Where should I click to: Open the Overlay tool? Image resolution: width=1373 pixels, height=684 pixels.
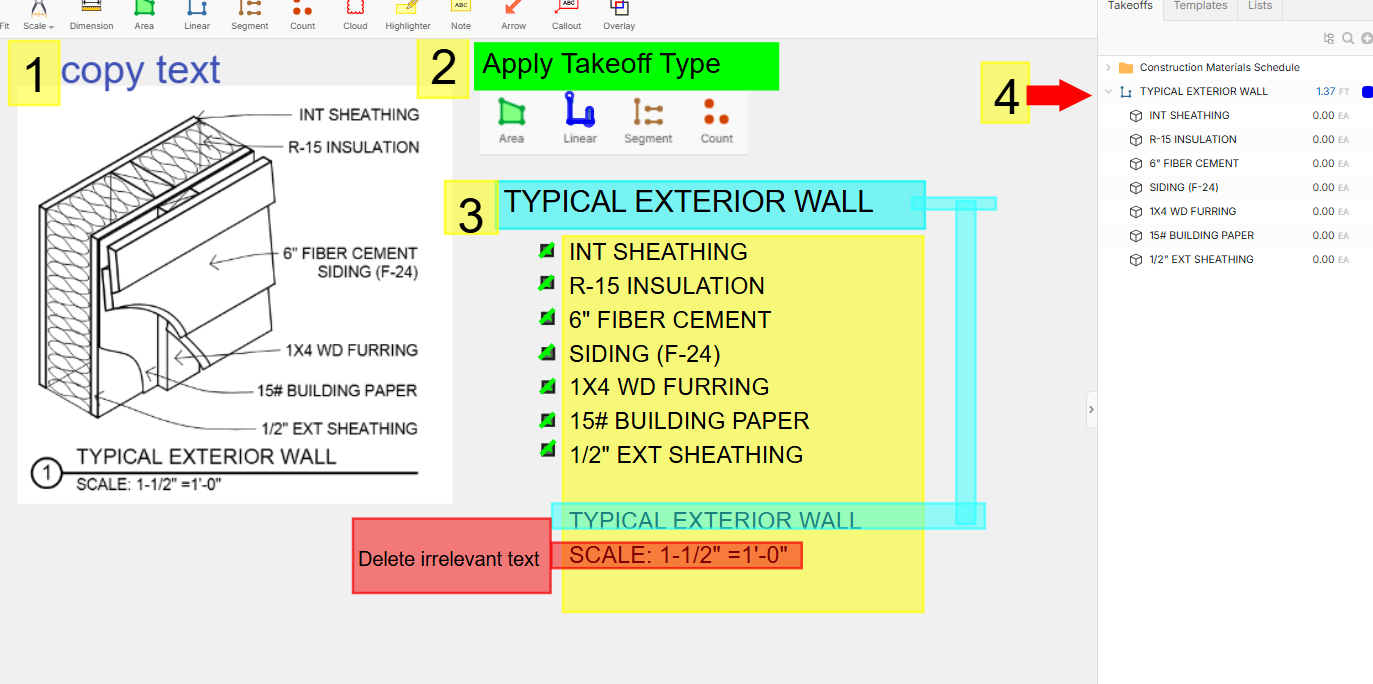[x=619, y=15]
